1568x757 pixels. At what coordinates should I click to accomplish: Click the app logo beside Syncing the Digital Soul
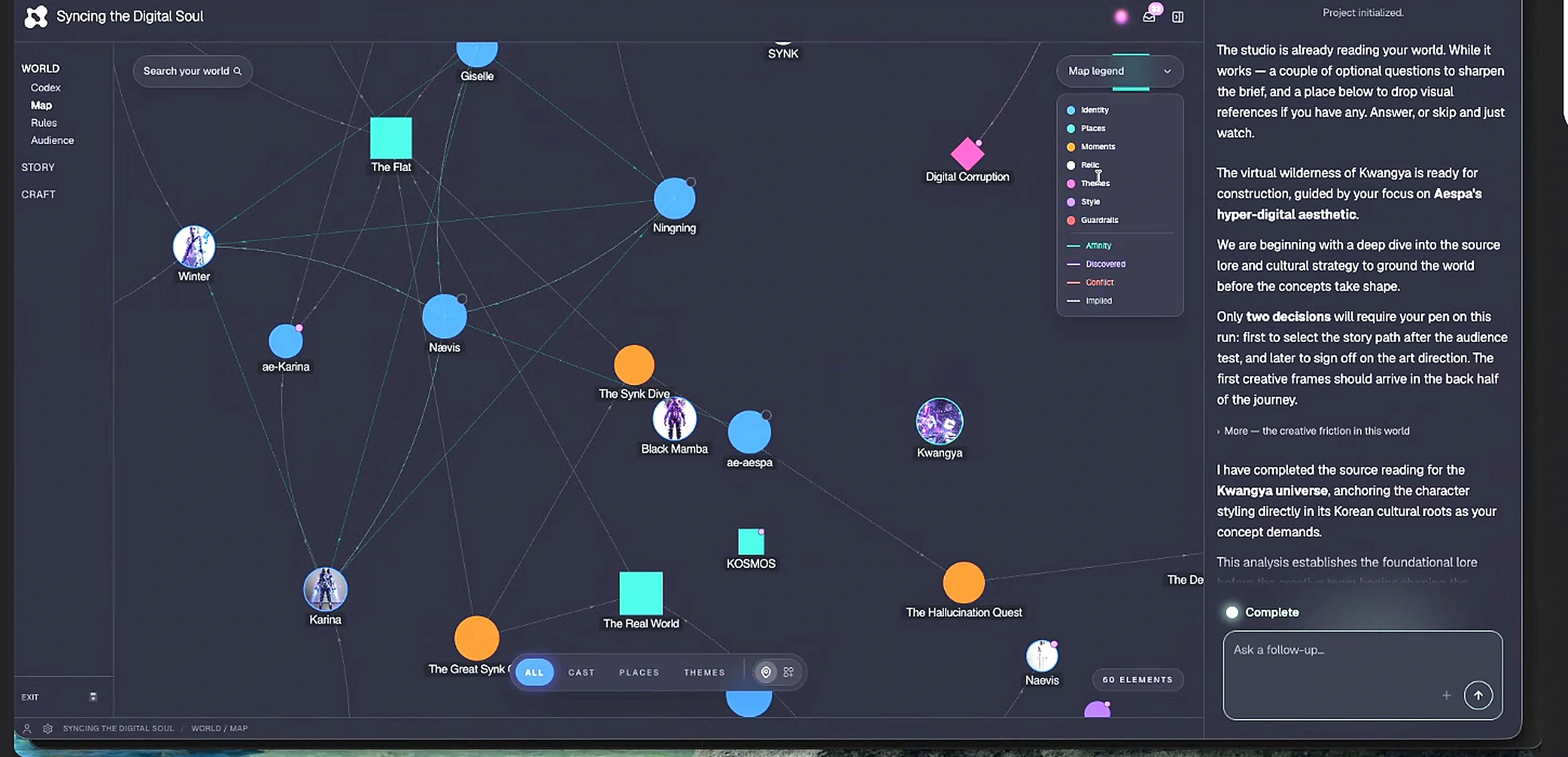coord(36,16)
